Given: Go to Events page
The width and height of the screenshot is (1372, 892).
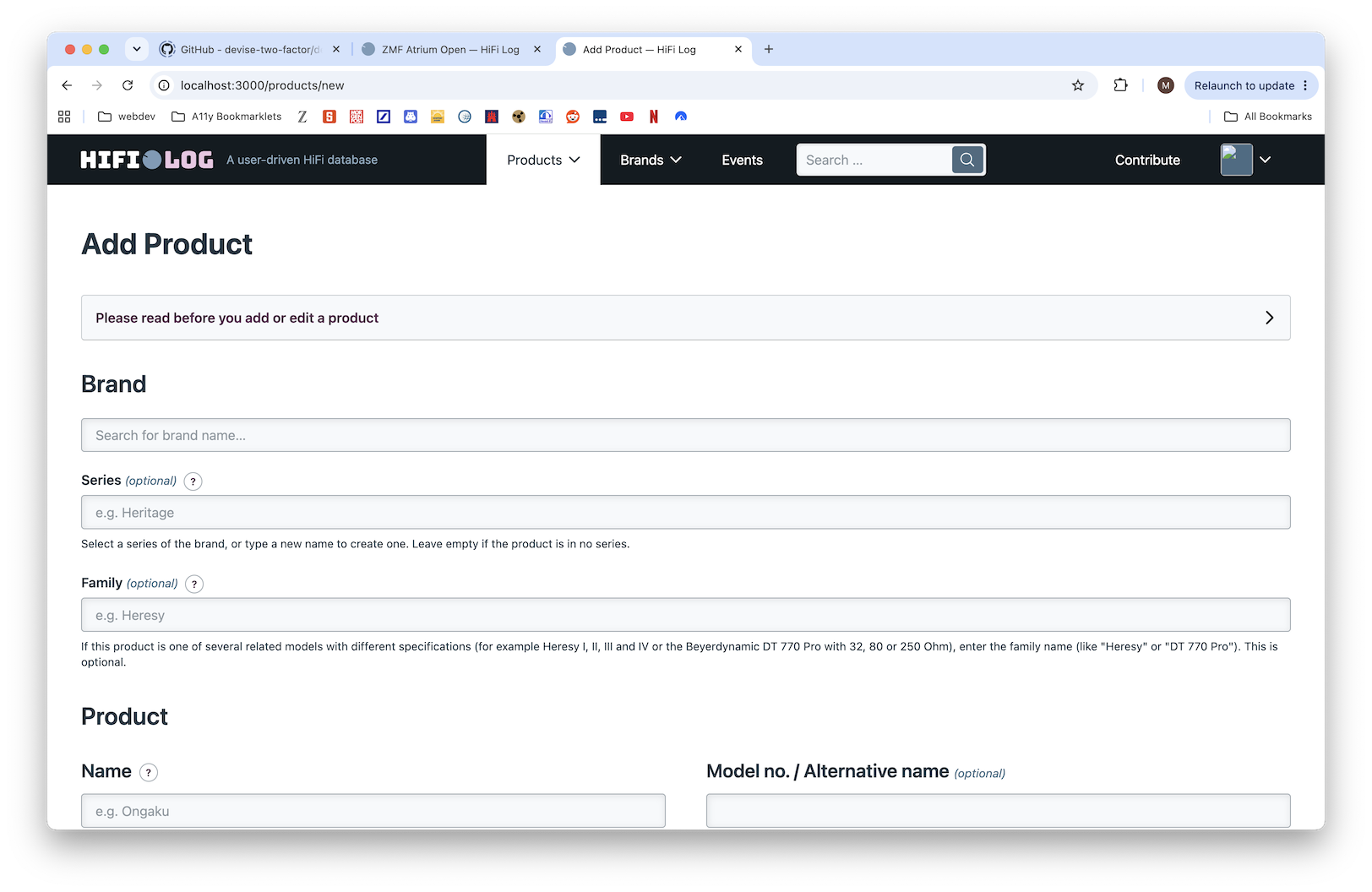Looking at the screenshot, I should click(743, 160).
